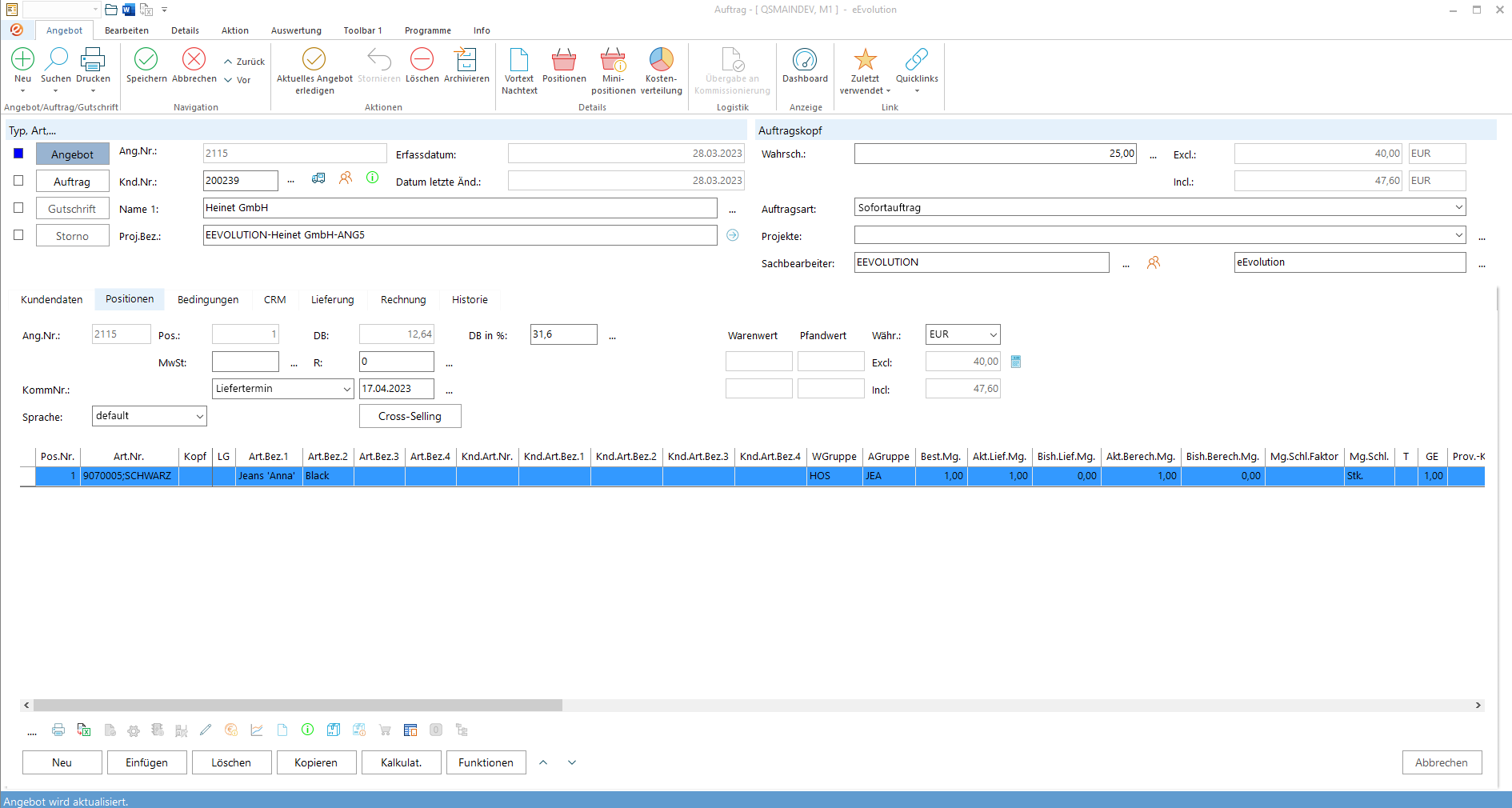Screen dimensions: 1512x808
Task: Click the printer icon in bottom toolbar
Action: pyautogui.click(x=58, y=730)
